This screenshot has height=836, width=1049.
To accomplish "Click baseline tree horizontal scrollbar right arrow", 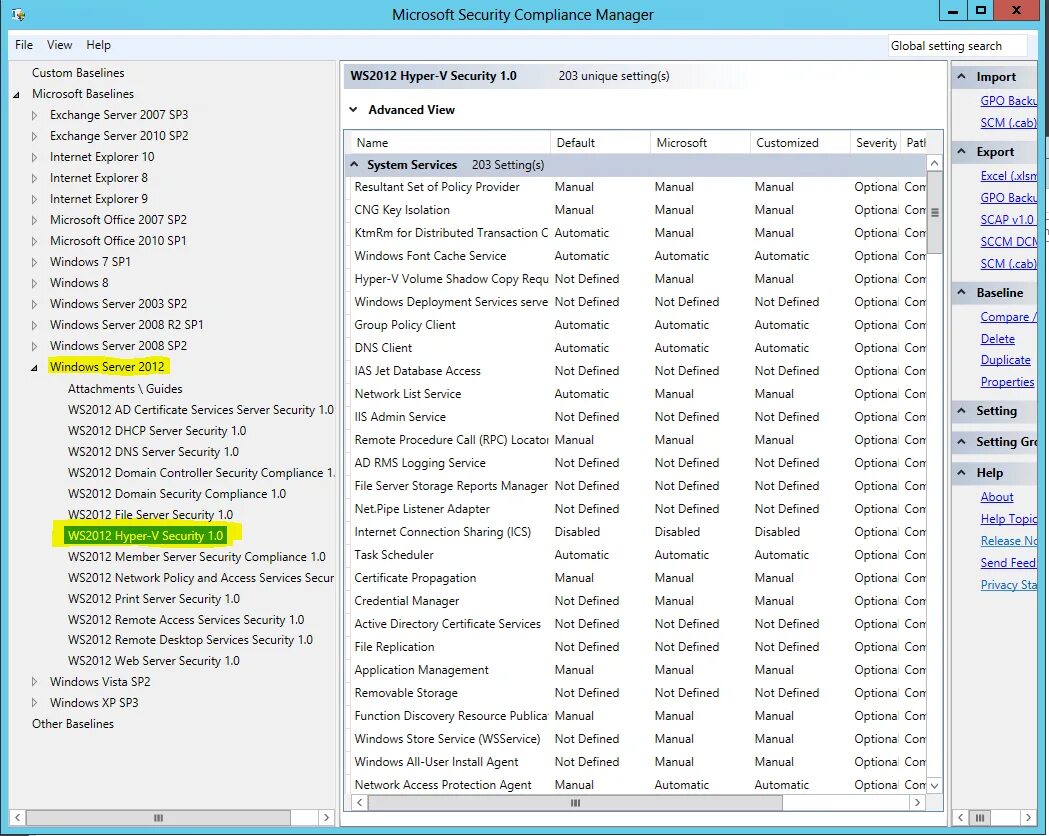I will 326,817.
